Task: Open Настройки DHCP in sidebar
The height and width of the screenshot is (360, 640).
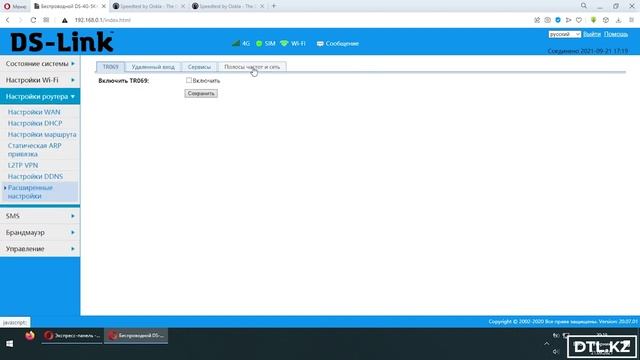Action: point(35,123)
